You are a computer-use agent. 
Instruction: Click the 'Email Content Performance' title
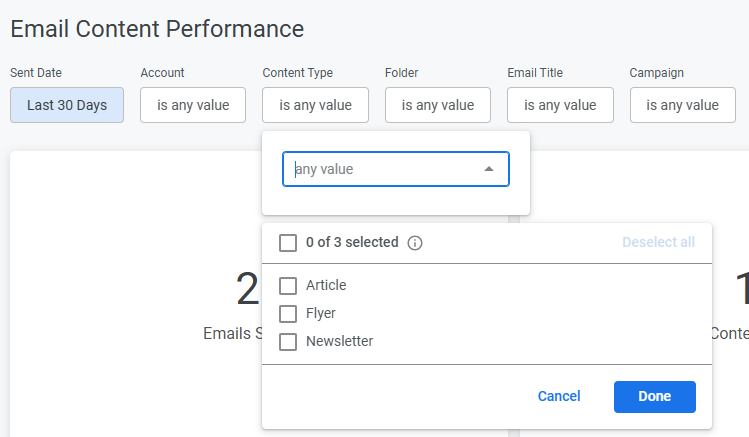[x=157, y=29]
